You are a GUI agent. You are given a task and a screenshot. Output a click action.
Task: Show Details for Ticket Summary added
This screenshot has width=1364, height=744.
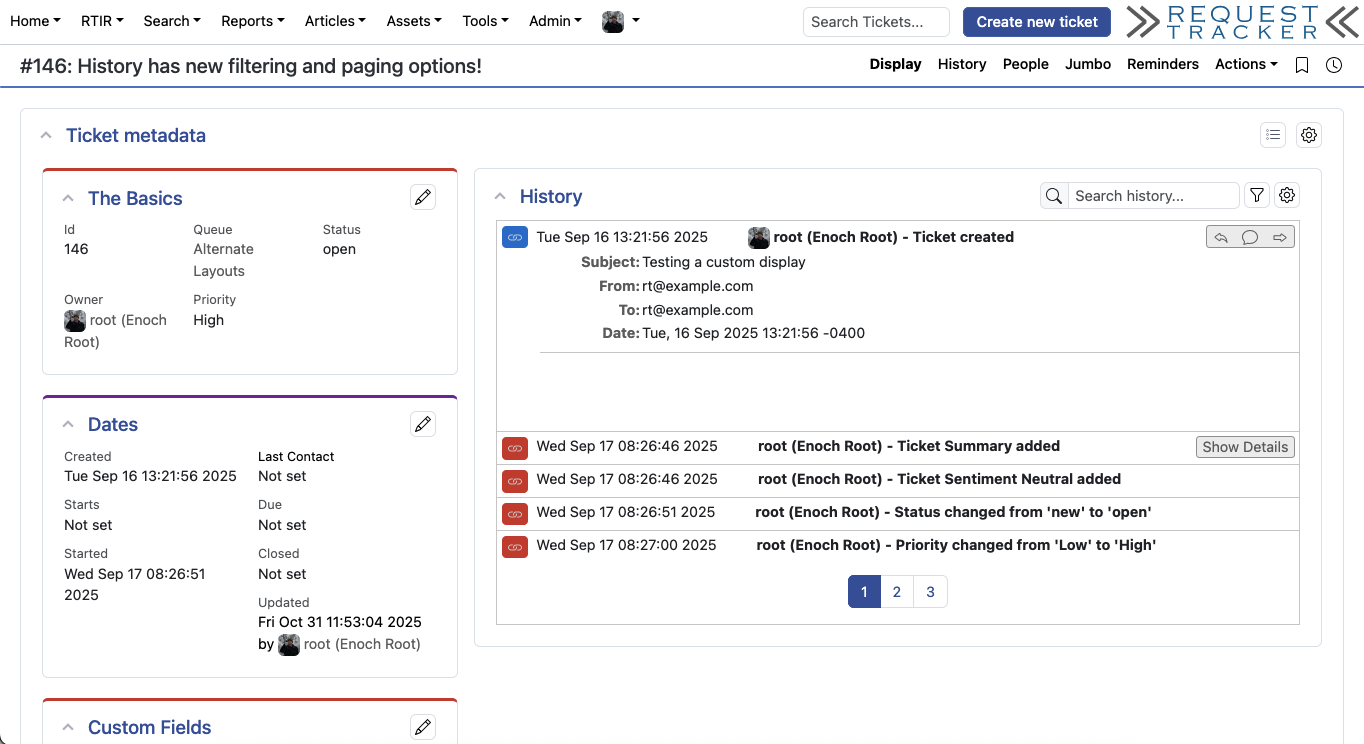(1245, 447)
